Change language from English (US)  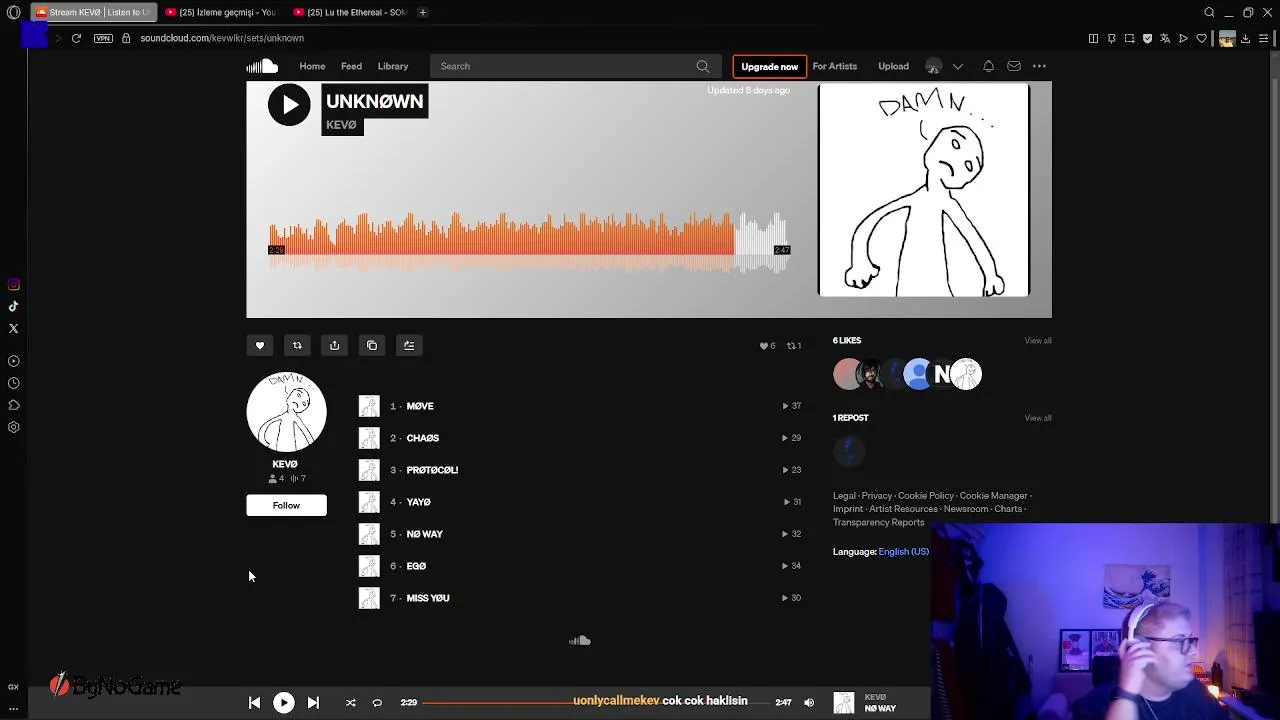(x=903, y=552)
